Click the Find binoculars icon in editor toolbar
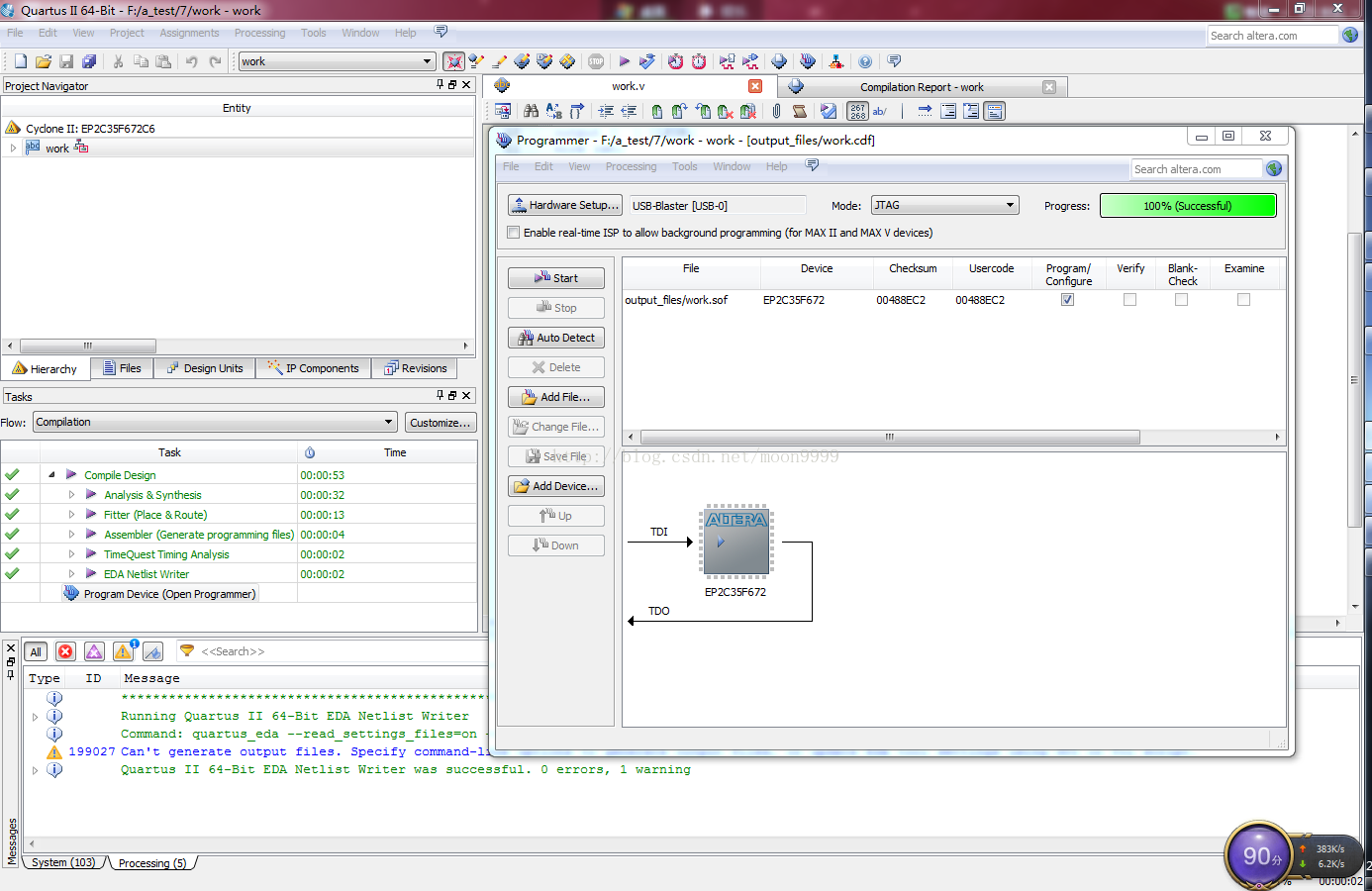 coord(532,111)
